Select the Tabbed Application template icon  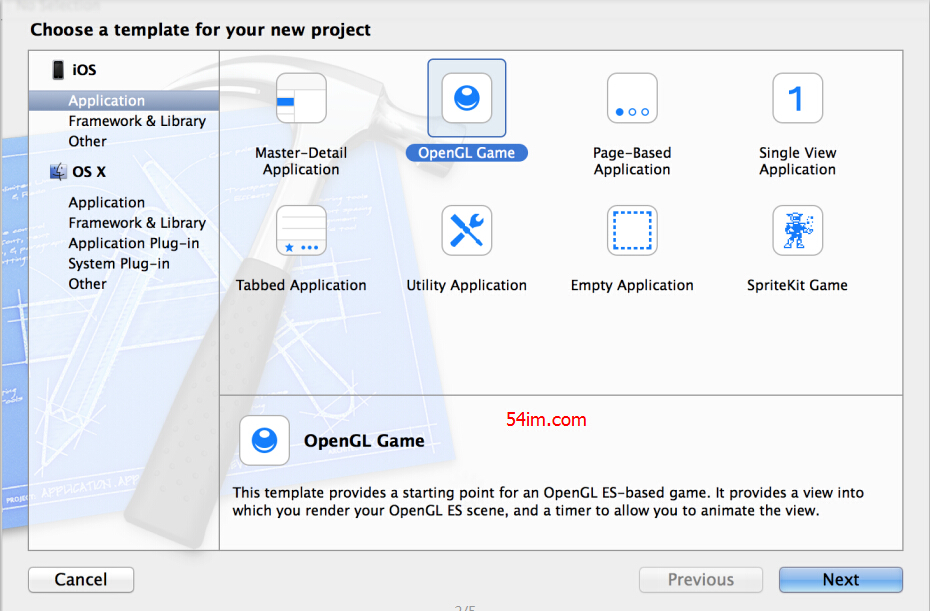point(301,231)
